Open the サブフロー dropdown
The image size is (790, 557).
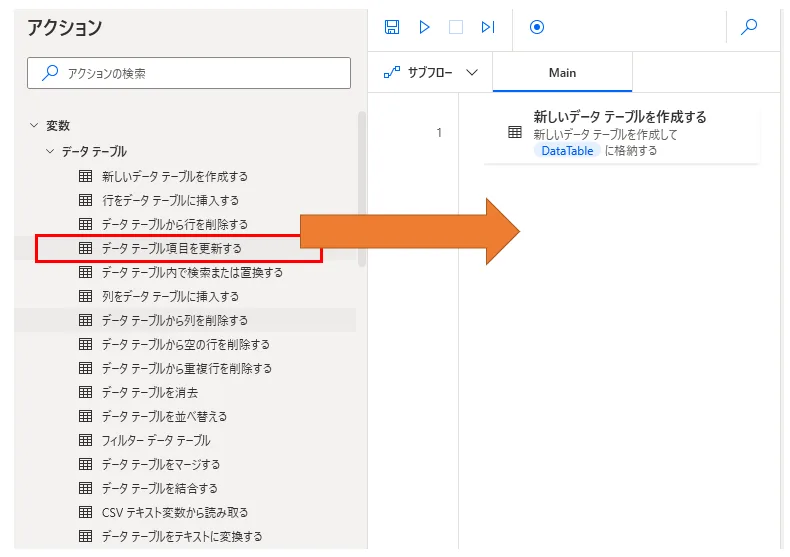[431, 73]
